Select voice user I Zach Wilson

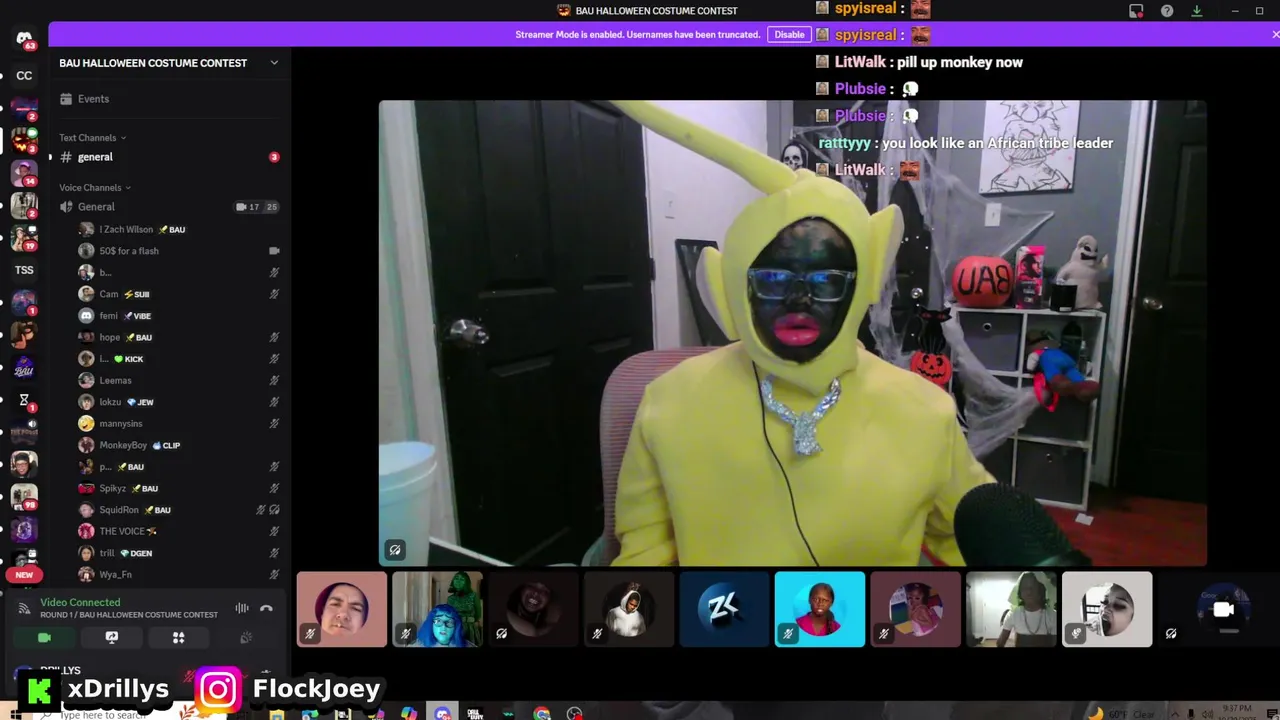coord(180,229)
